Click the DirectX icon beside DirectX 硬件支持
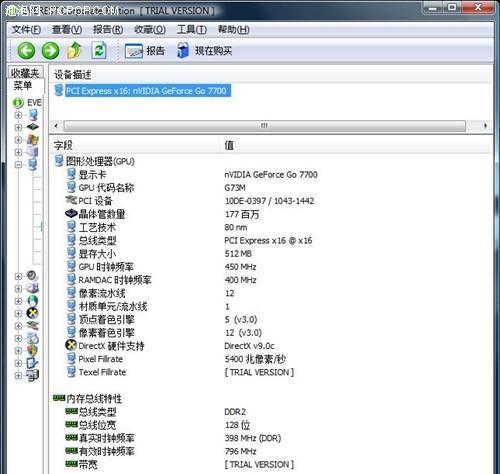 point(71,345)
